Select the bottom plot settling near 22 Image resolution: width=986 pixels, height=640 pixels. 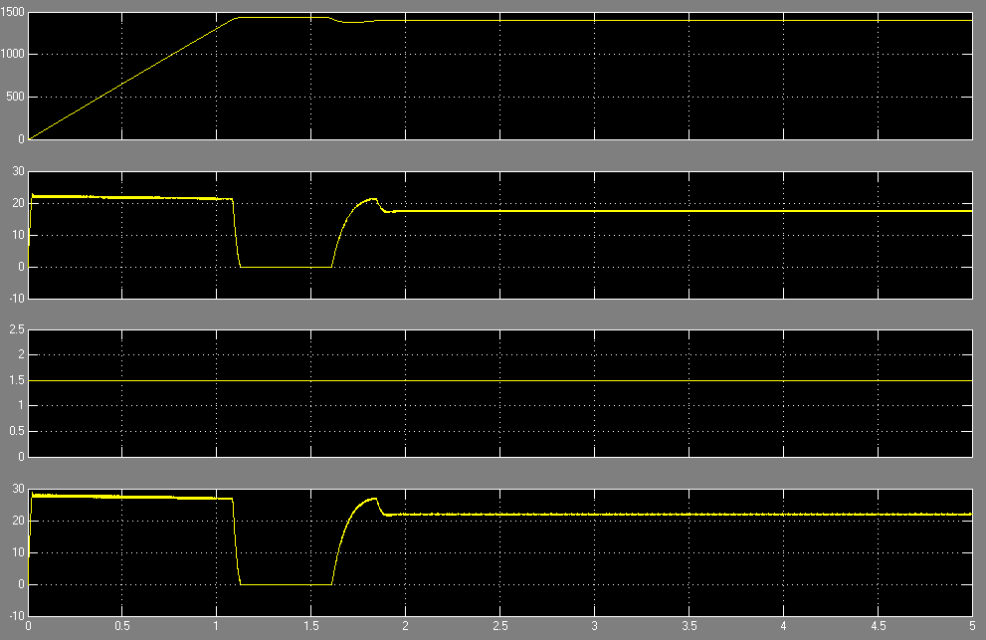[500, 552]
